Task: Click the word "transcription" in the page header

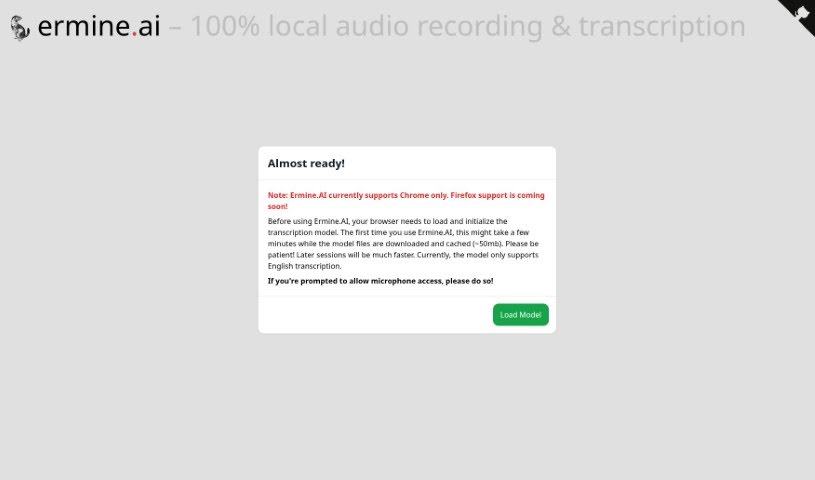Action: tap(658, 27)
